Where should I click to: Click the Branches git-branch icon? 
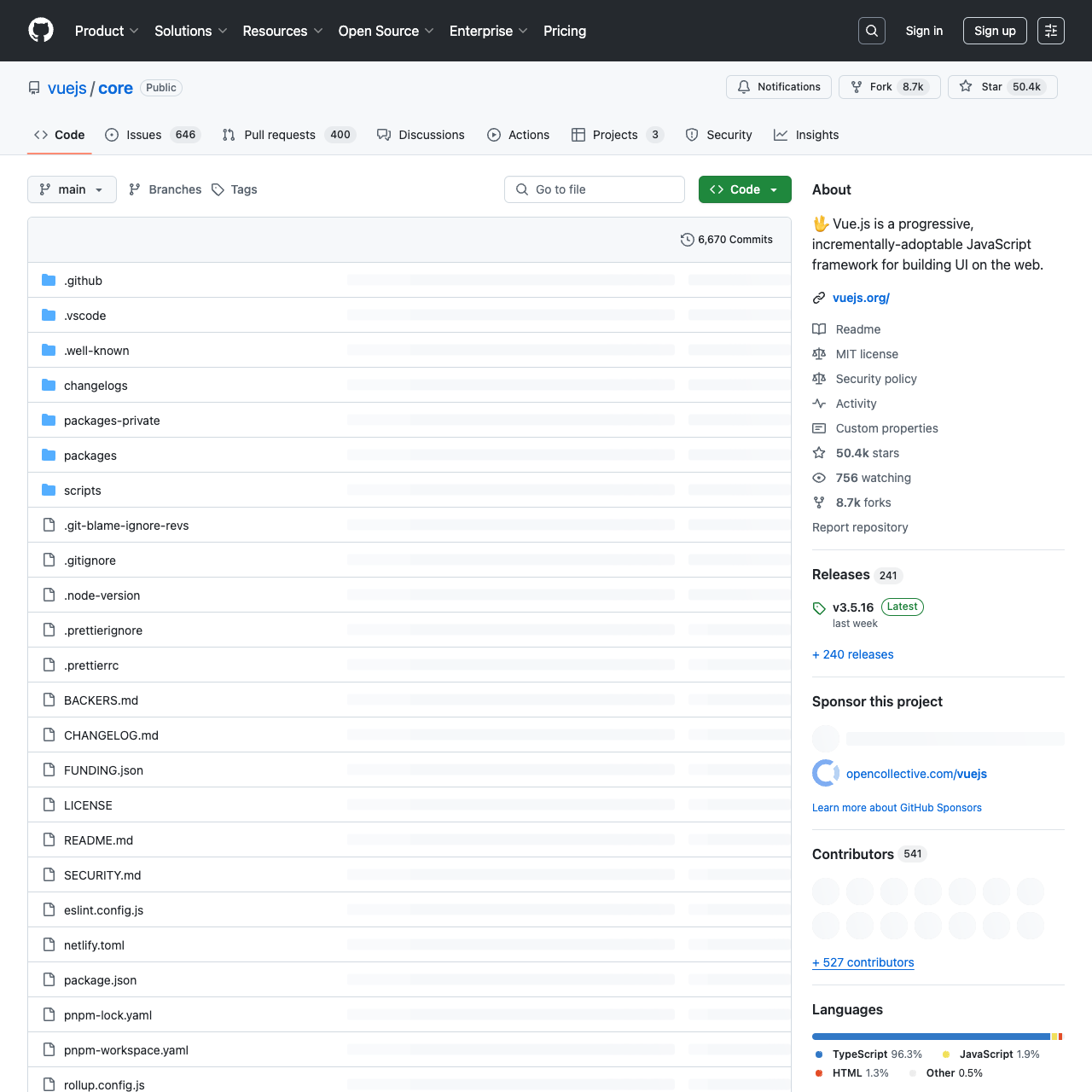(135, 189)
